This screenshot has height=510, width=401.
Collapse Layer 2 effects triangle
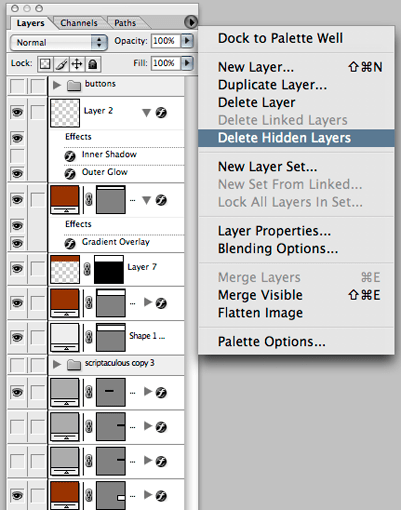(146, 113)
